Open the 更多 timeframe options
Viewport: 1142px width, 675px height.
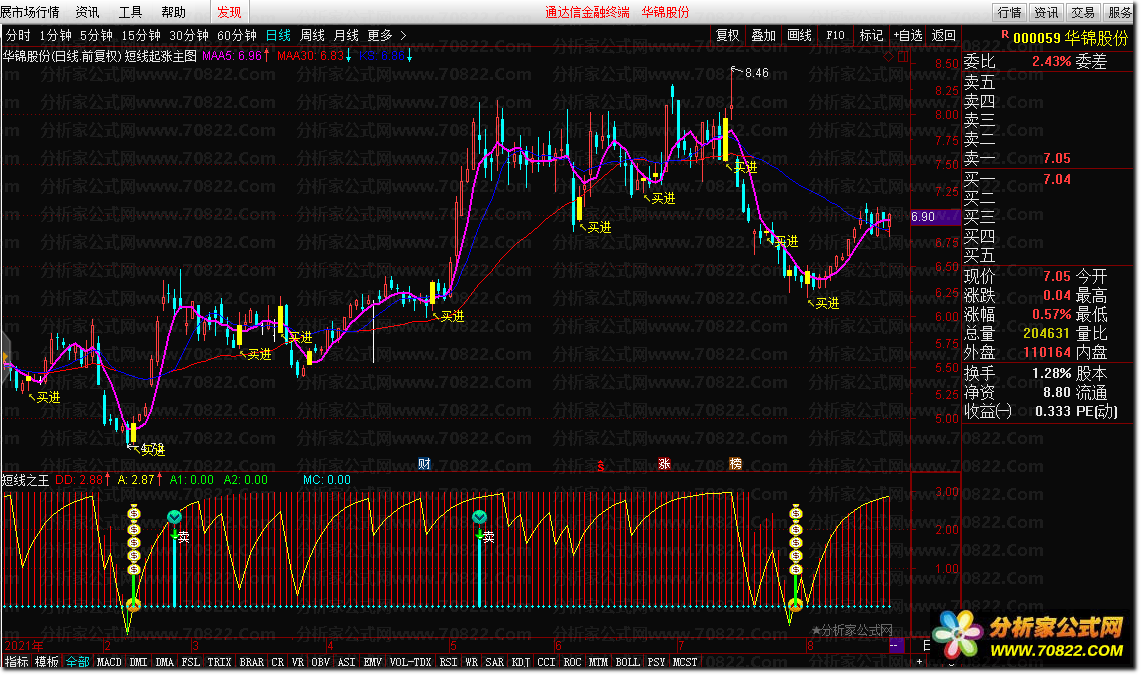pyautogui.click(x=380, y=35)
